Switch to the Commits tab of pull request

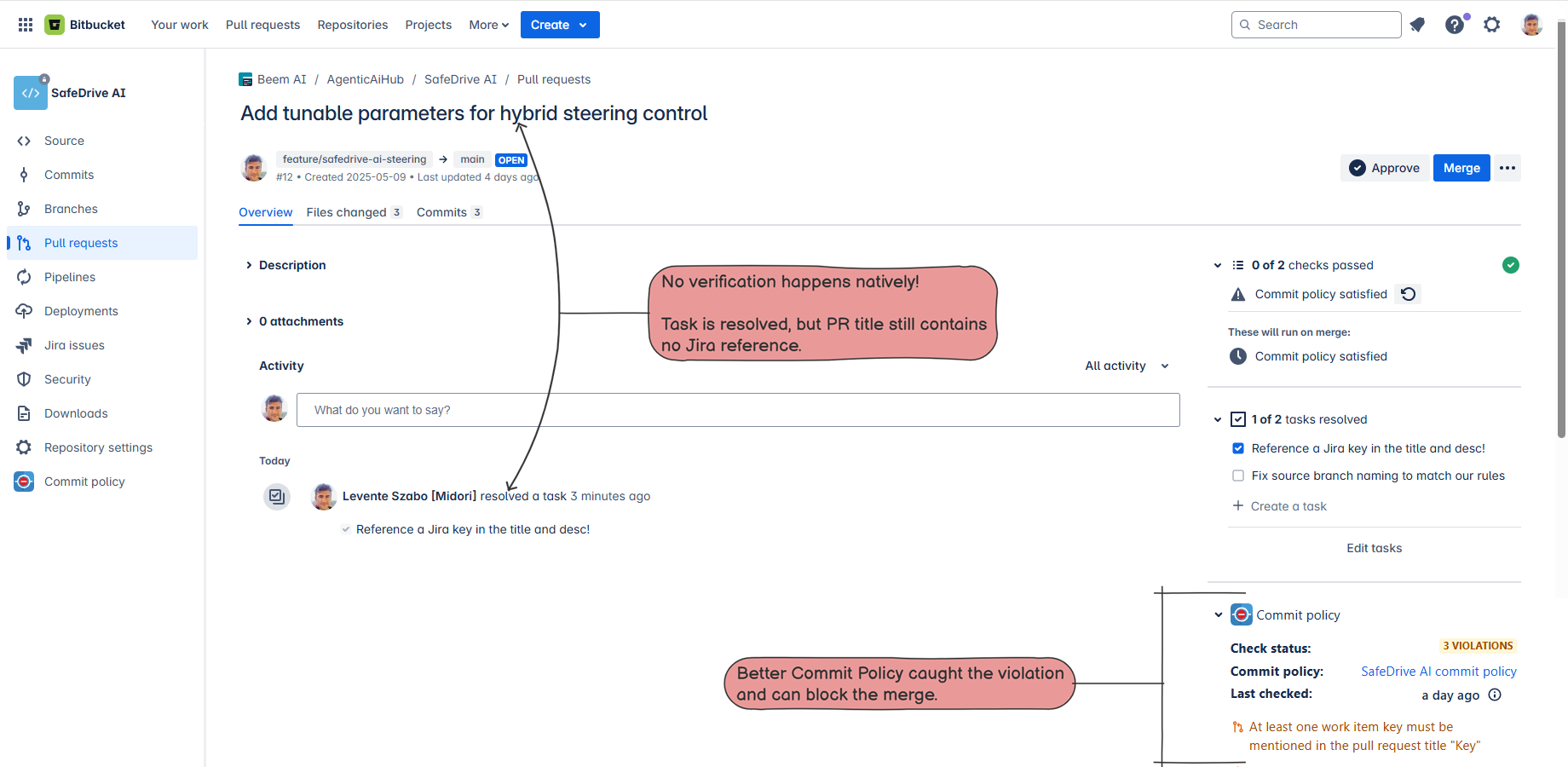point(449,212)
